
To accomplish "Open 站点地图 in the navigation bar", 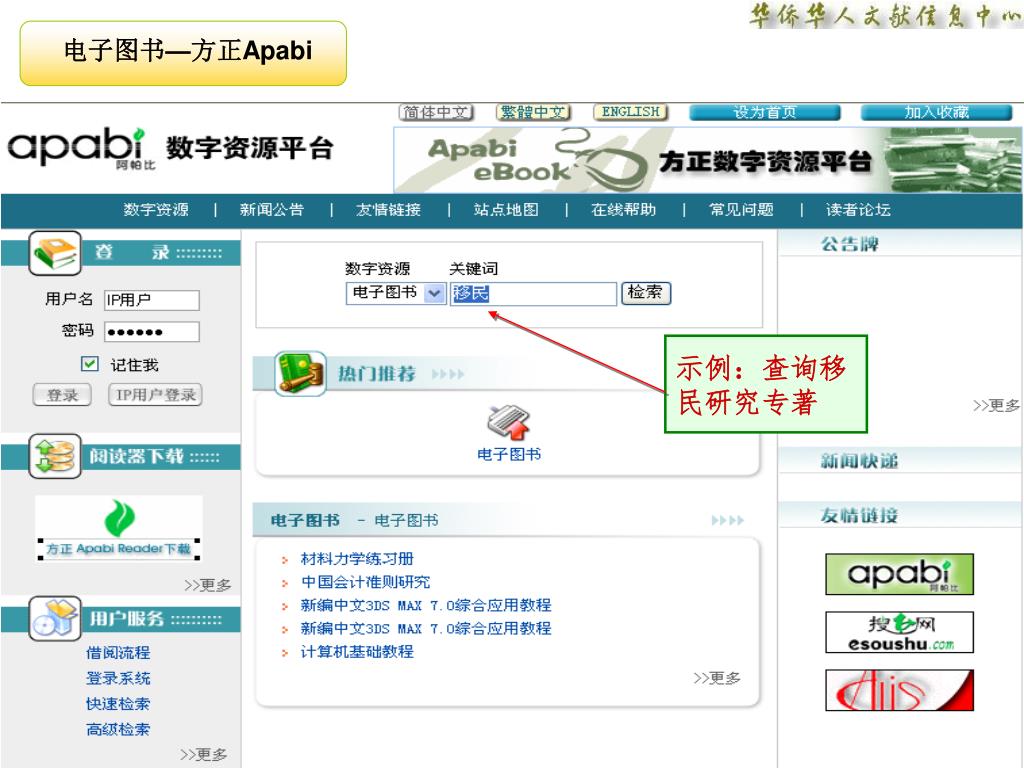I will (x=506, y=210).
